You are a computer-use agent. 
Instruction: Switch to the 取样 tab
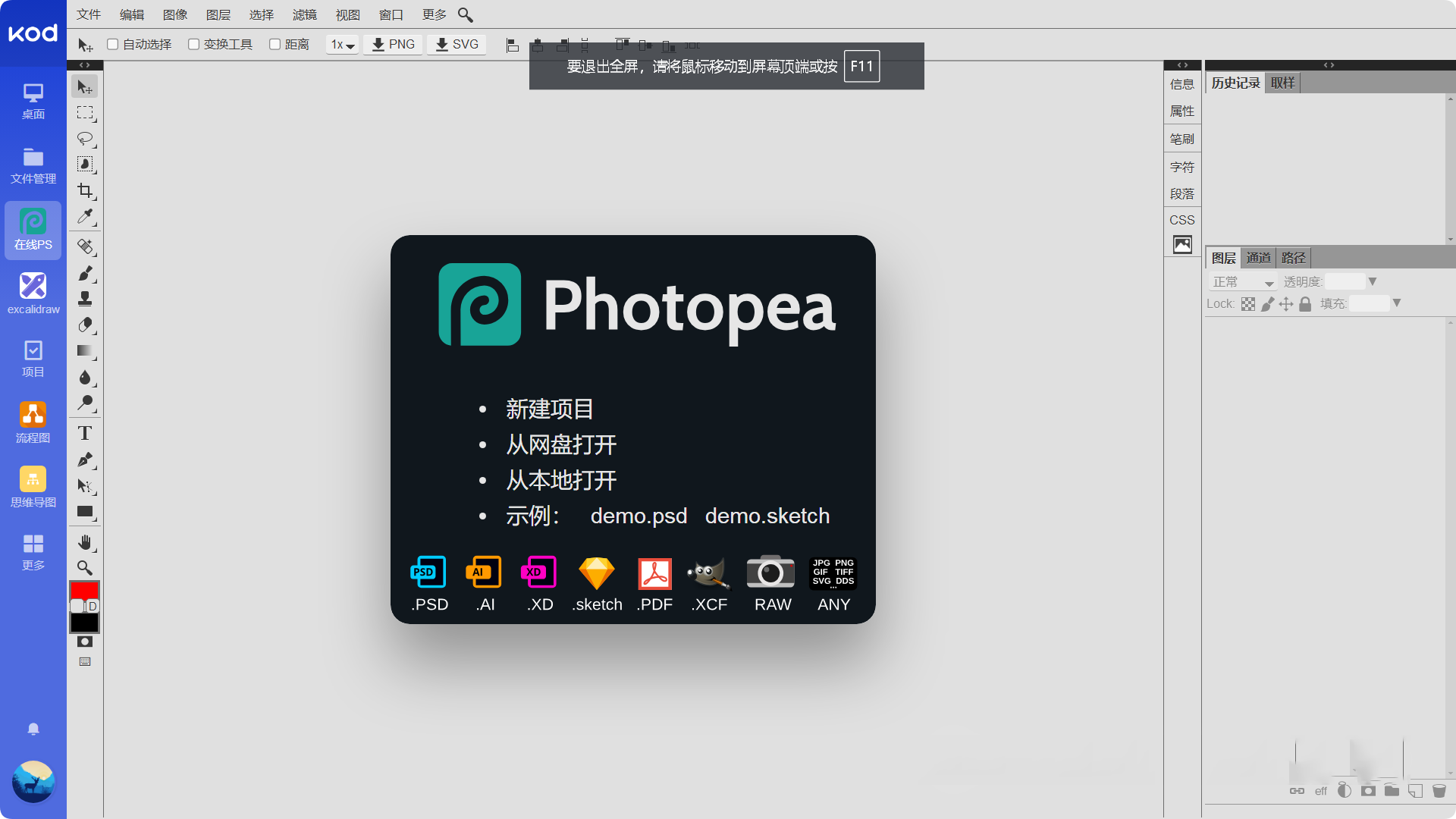click(1283, 83)
